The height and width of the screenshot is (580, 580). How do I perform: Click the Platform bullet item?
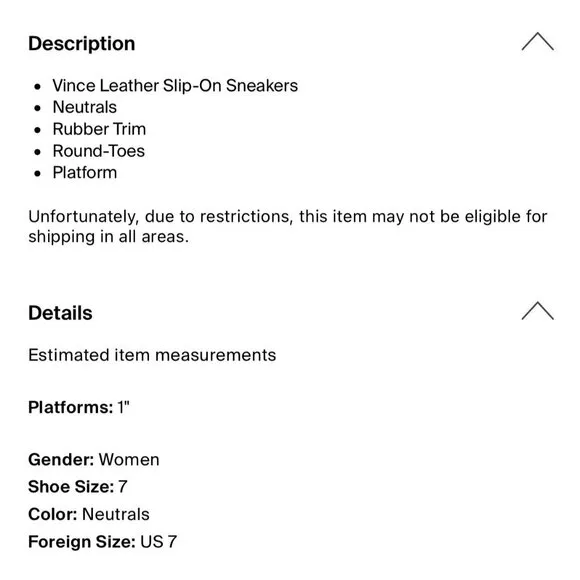pyautogui.click(x=85, y=173)
